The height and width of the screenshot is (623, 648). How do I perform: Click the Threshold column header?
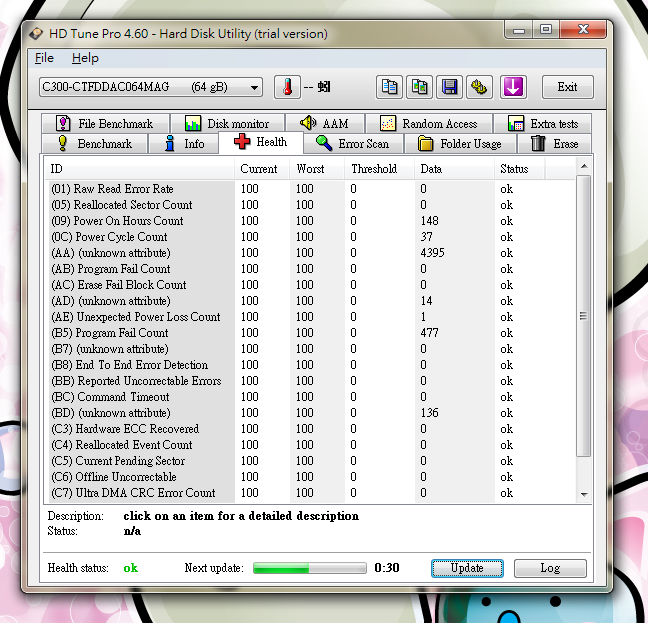click(x=379, y=169)
